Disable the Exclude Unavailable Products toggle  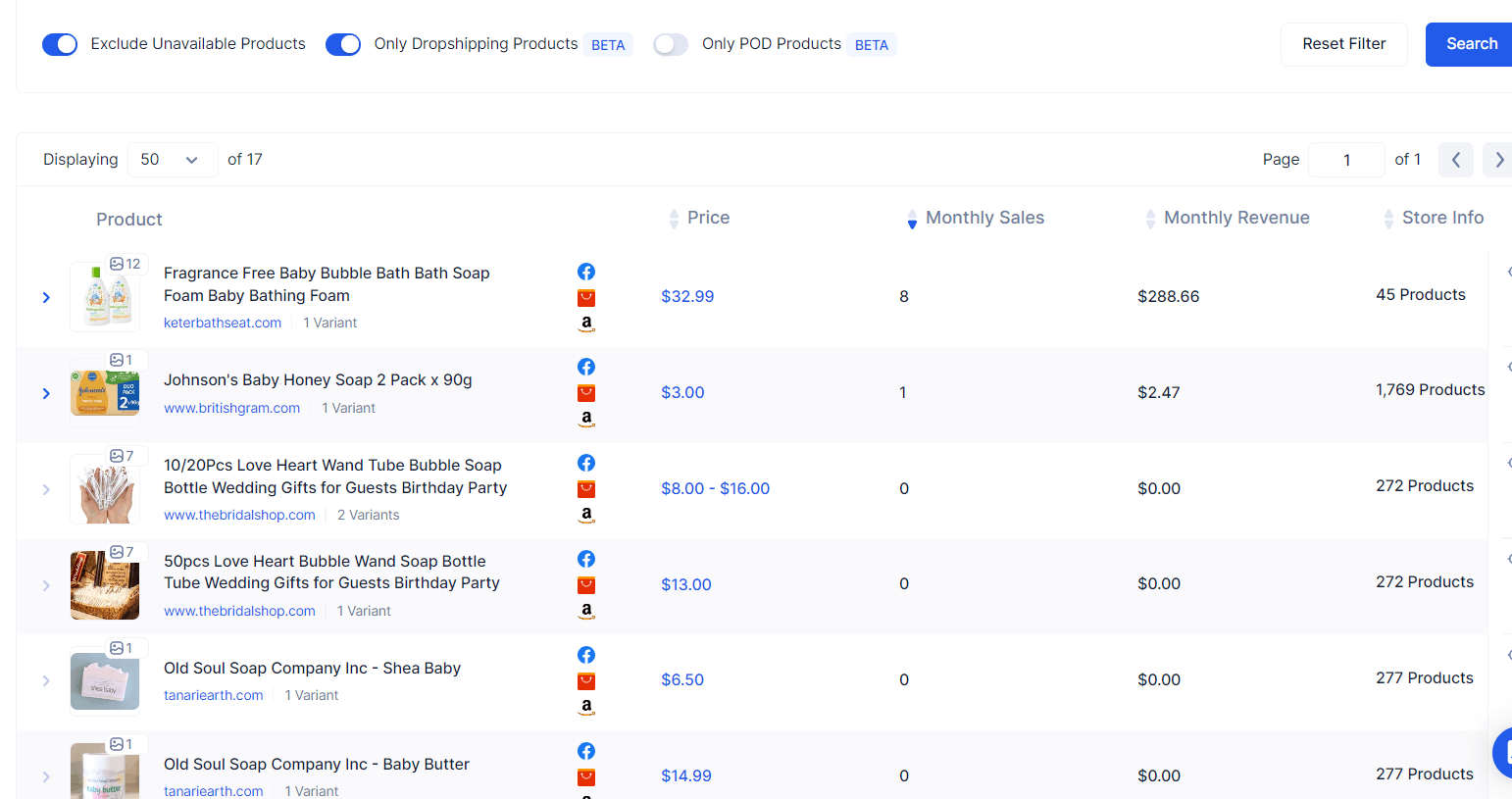coord(60,44)
